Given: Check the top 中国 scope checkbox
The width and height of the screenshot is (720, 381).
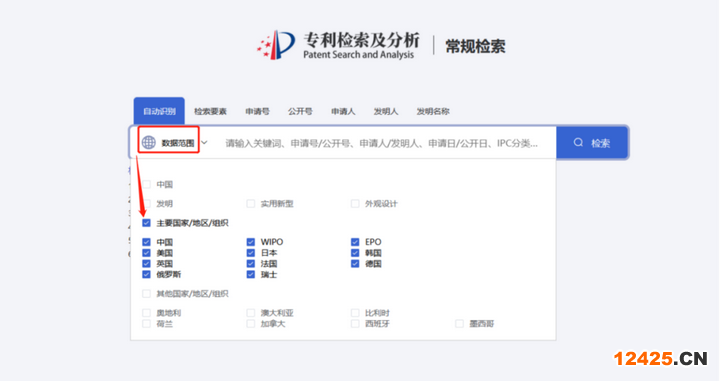Looking at the screenshot, I should click(x=146, y=185).
